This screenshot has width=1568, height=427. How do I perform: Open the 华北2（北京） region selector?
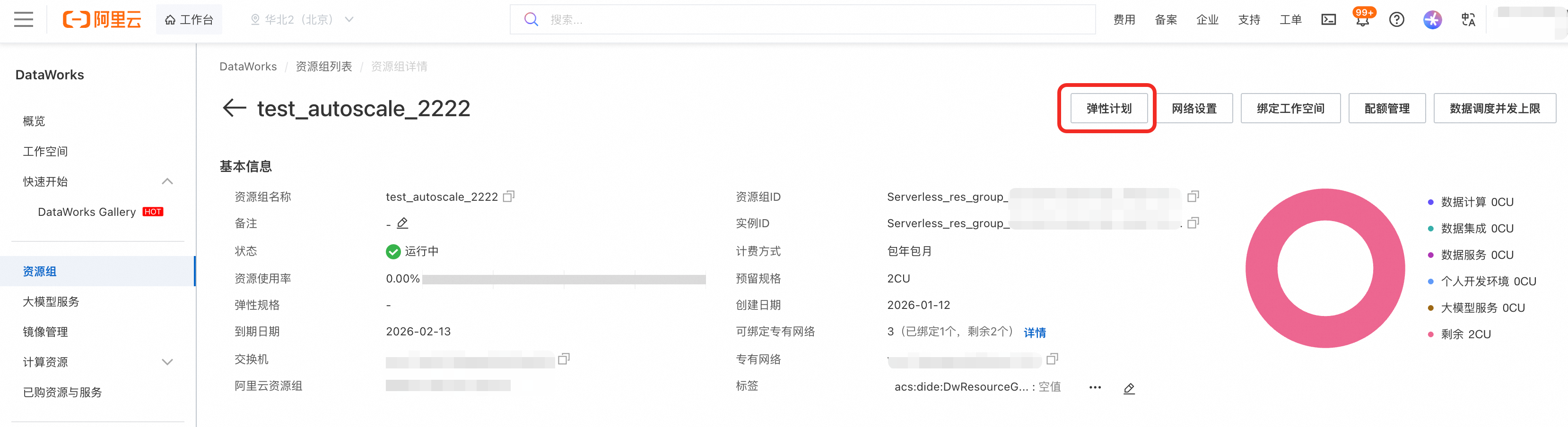pos(302,19)
